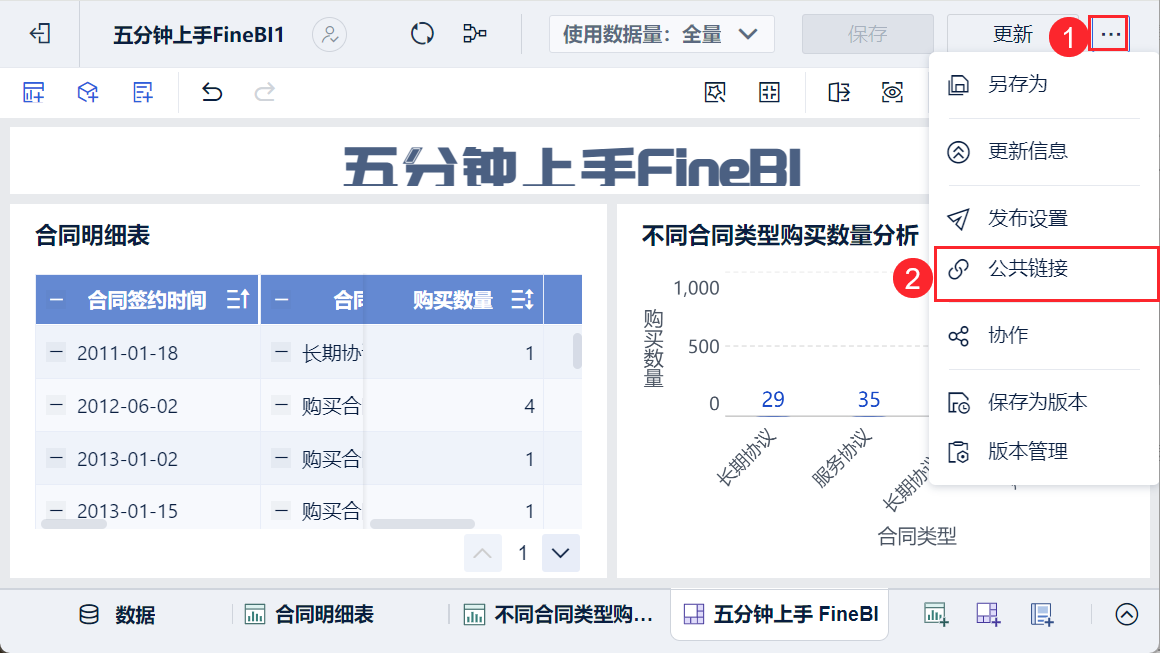
Task: Click the 保存 button
Action: tap(867, 34)
